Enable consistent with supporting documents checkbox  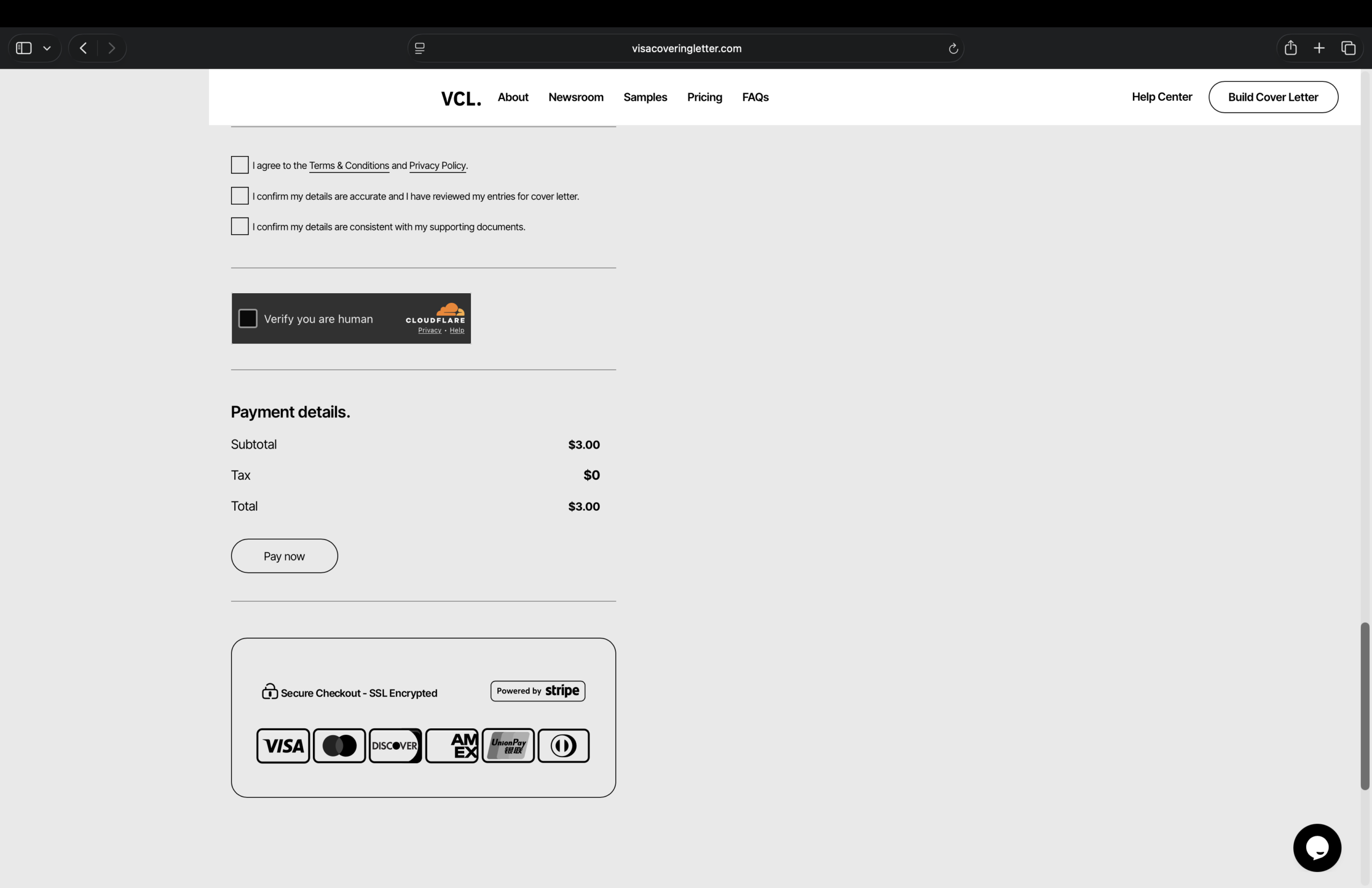click(x=240, y=227)
